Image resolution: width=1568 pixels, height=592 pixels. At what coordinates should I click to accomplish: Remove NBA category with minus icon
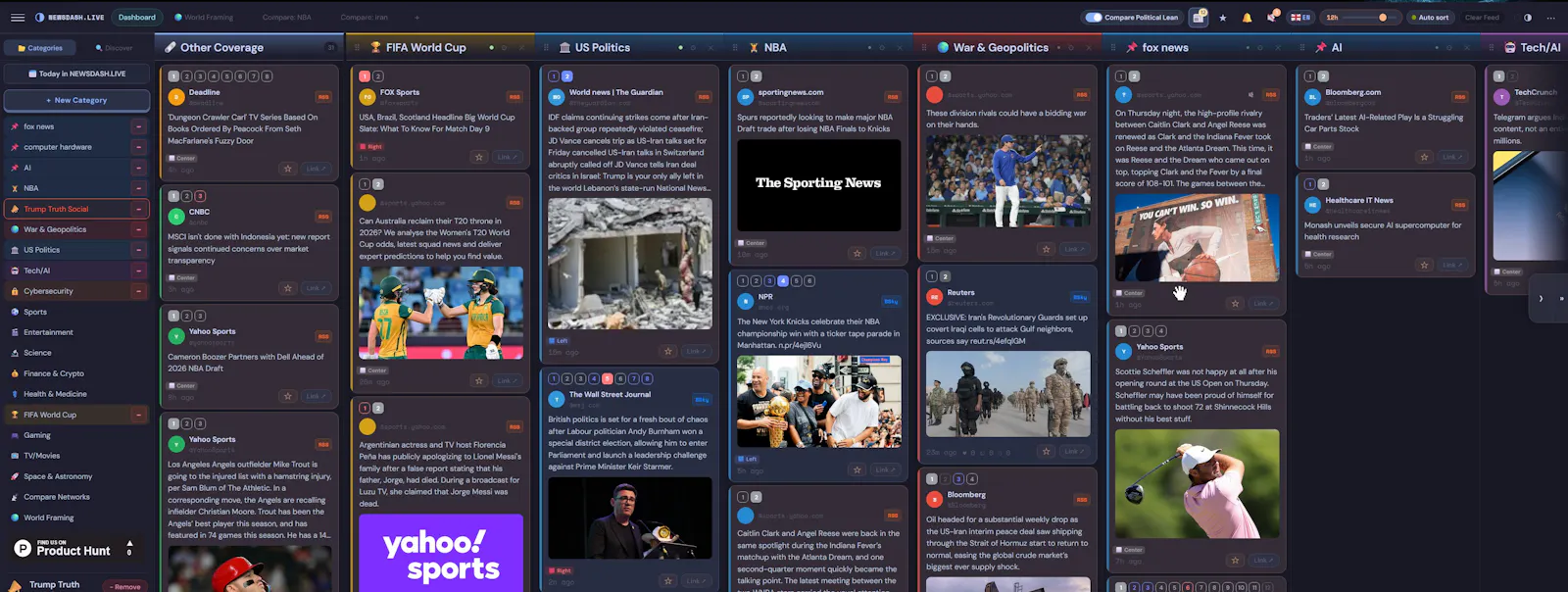(x=138, y=188)
